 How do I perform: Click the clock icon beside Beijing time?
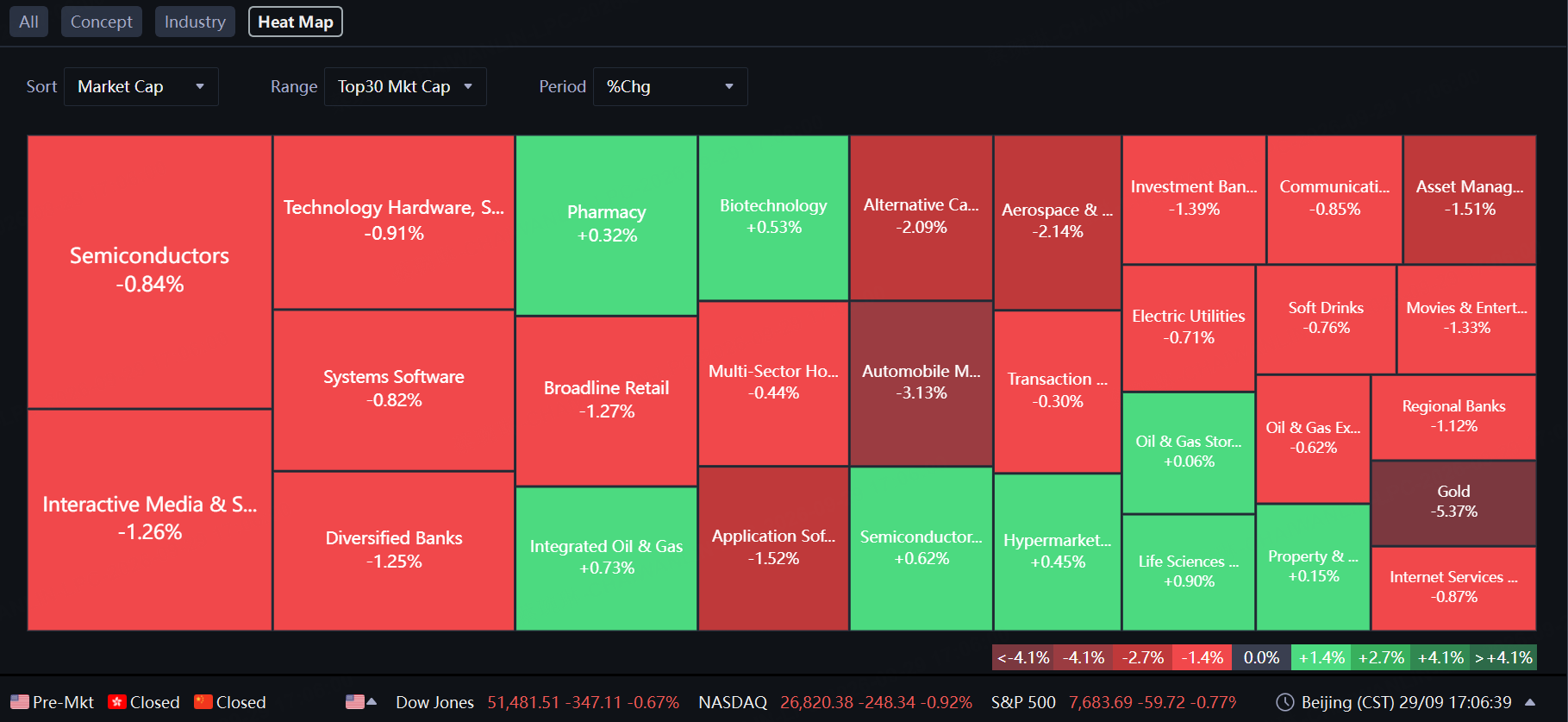coord(1285,702)
